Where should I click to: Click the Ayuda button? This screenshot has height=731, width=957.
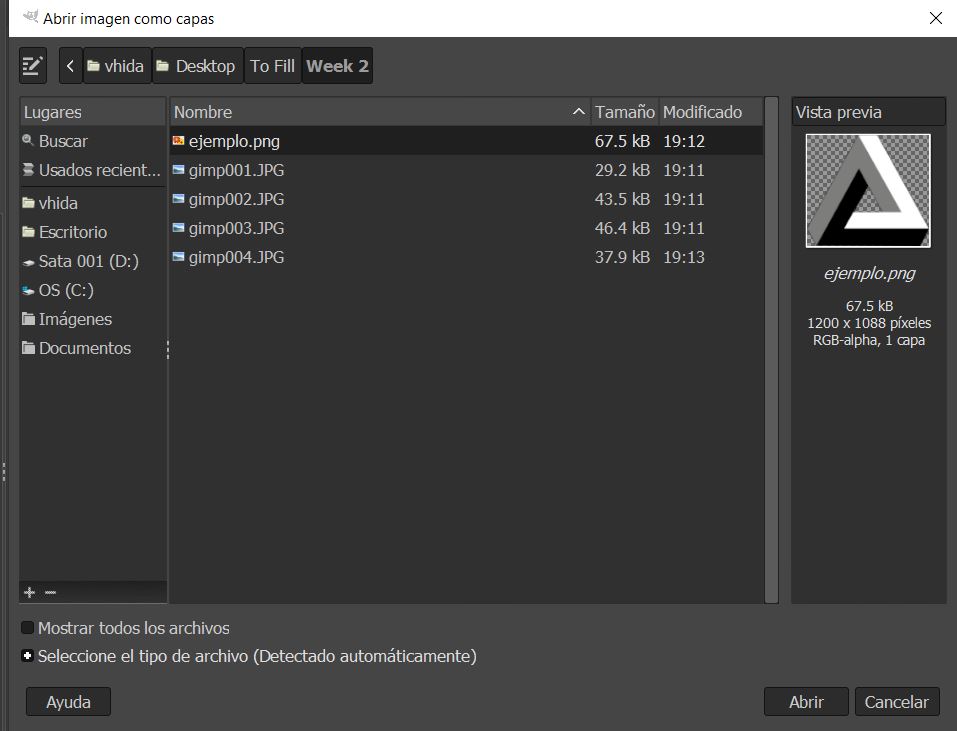coord(68,702)
